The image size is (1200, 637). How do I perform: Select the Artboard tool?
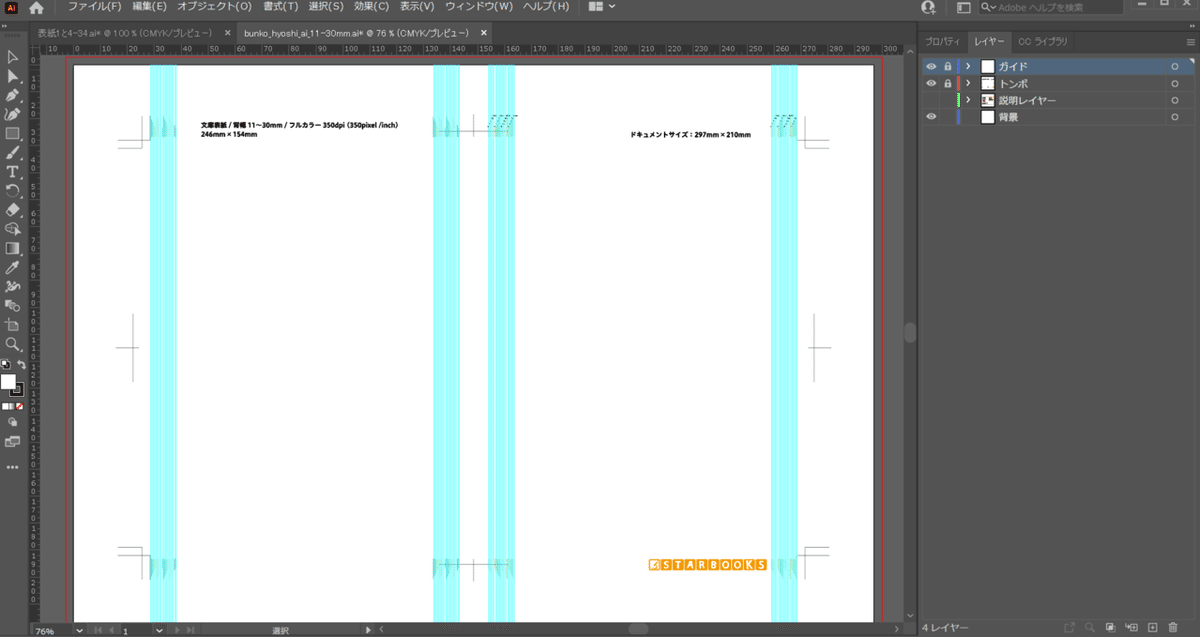12,325
